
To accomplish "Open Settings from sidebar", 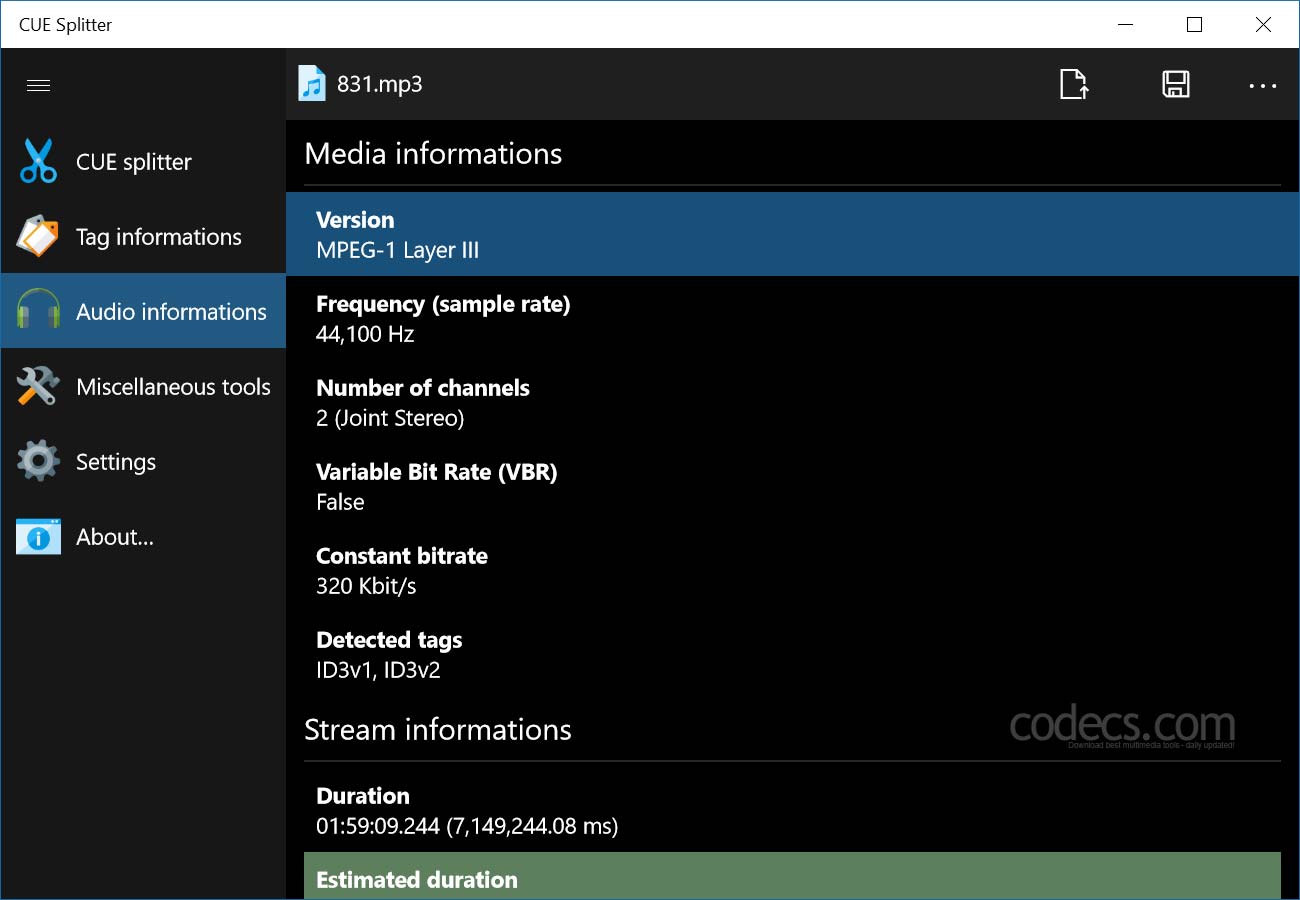I will [x=143, y=461].
